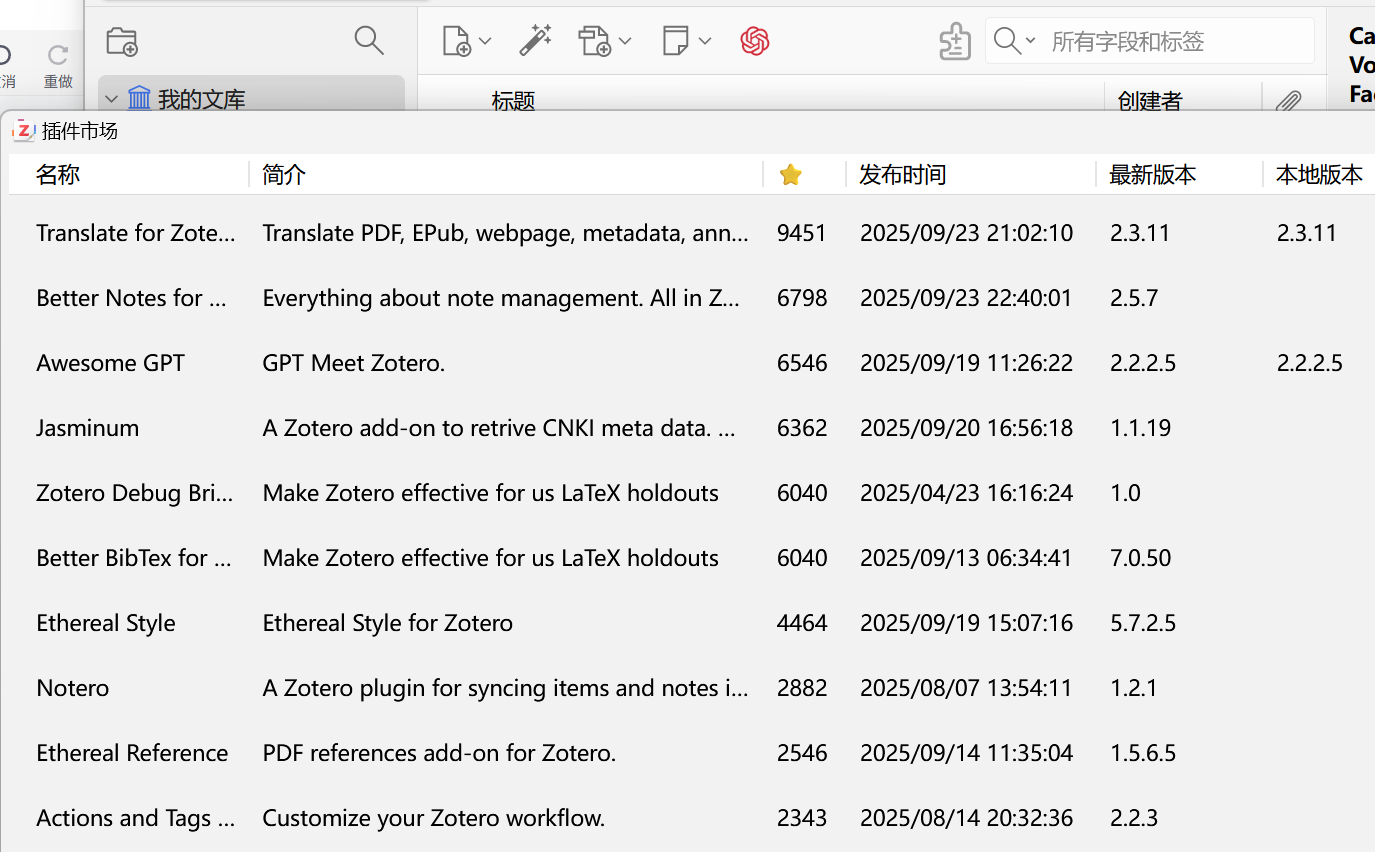Image resolution: width=1375 pixels, height=852 pixels.
Task: Collapse the 我的文库 tree arrow
Action: (111, 99)
